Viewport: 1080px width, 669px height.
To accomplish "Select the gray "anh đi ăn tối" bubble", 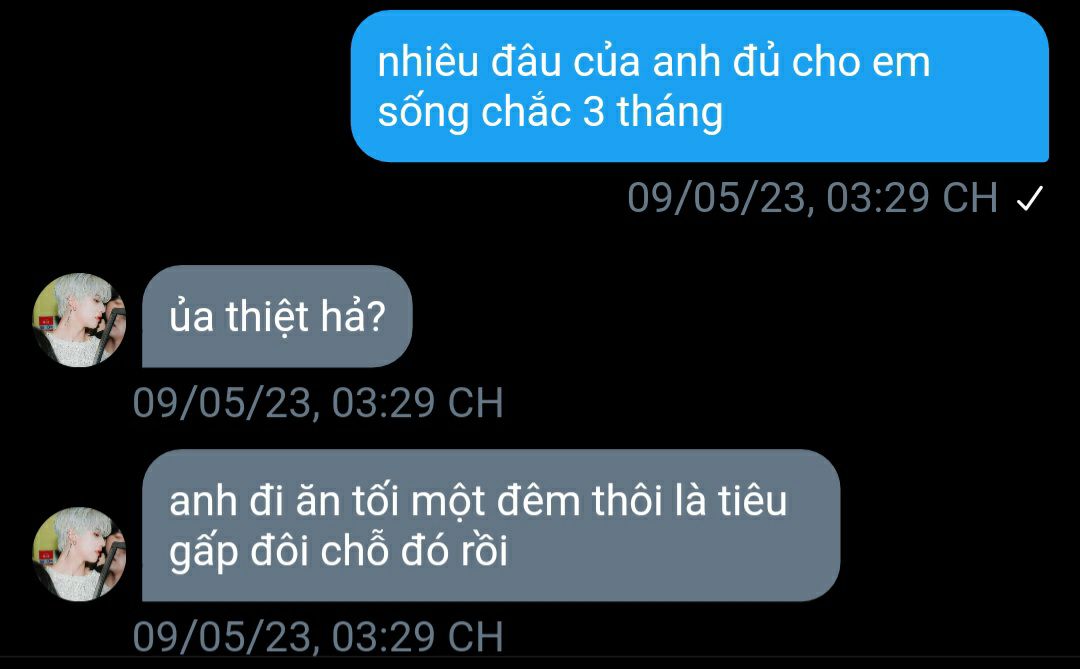I will click(491, 525).
